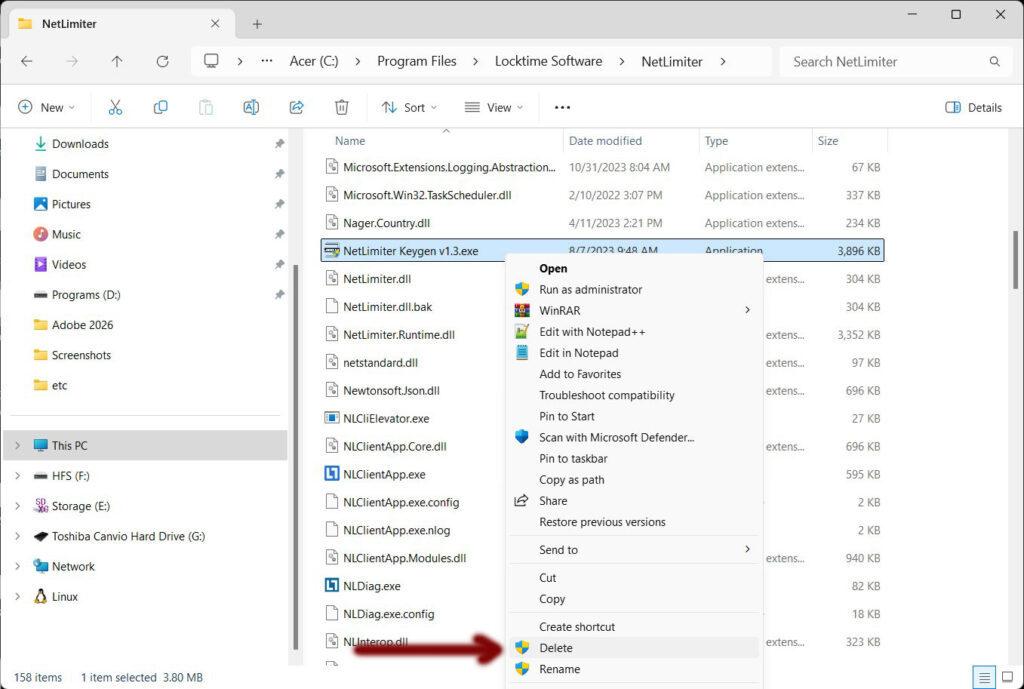This screenshot has height=689, width=1024.
Task: Open the Sort options dropdown
Action: [403, 107]
